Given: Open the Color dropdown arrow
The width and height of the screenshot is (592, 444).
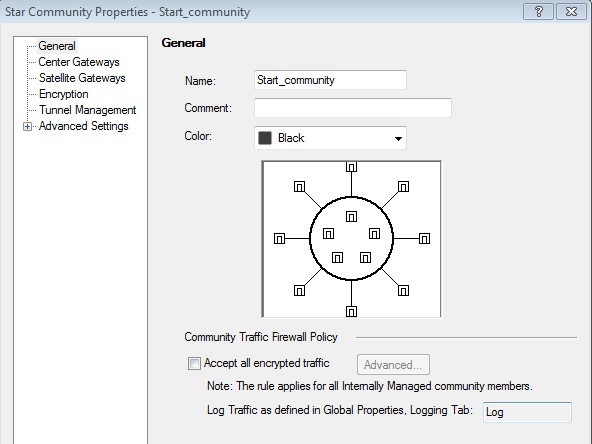Looking at the screenshot, I should click(398, 139).
